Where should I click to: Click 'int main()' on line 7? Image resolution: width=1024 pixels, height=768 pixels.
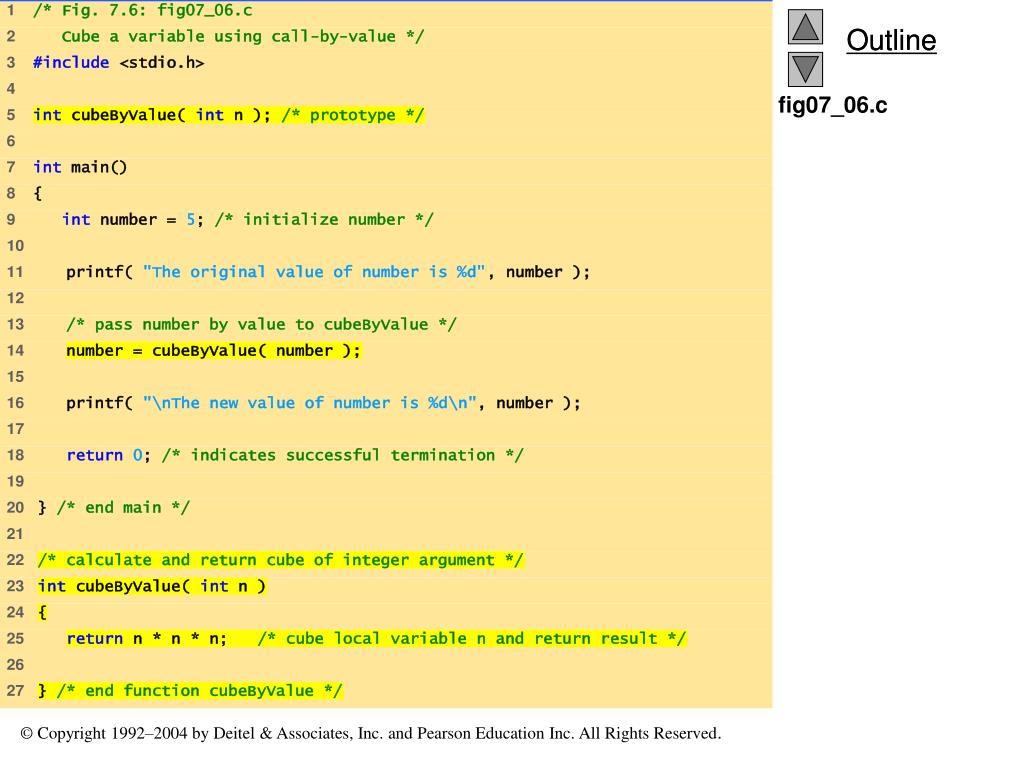80,167
